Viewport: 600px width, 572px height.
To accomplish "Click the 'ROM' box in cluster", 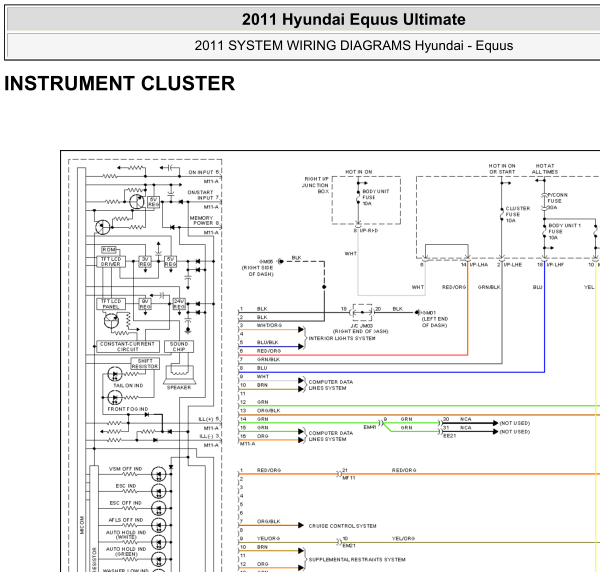I will coord(109,250).
